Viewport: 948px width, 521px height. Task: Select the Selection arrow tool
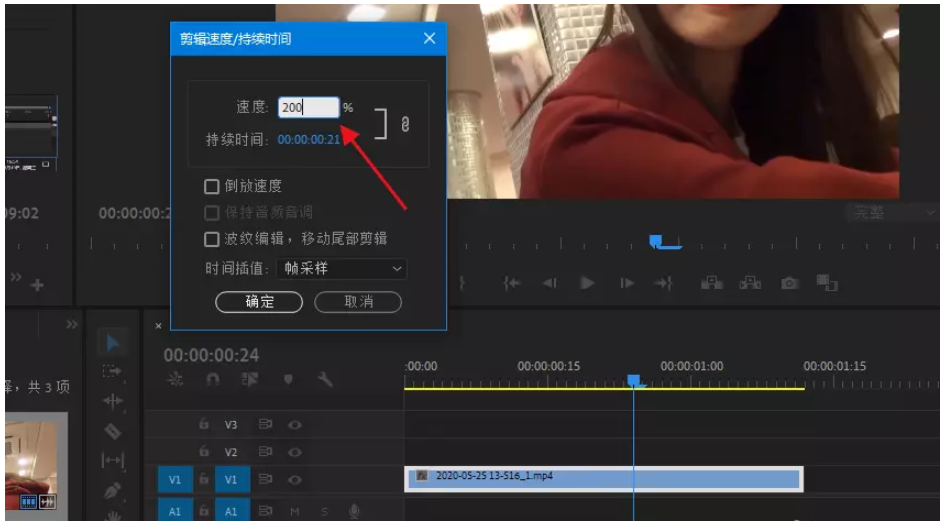tap(113, 343)
